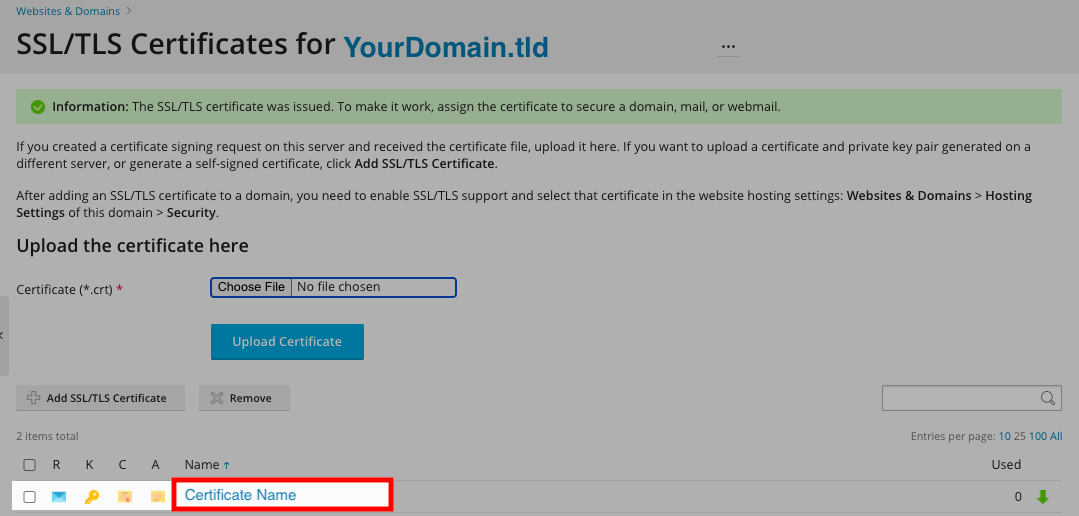1079x516 pixels.
Task: Show All entries per page
Action: click(1056, 437)
